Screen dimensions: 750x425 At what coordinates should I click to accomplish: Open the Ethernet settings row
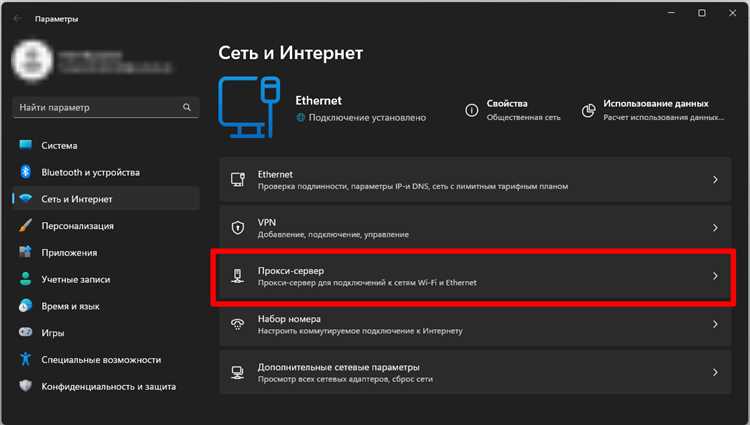(475, 180)
